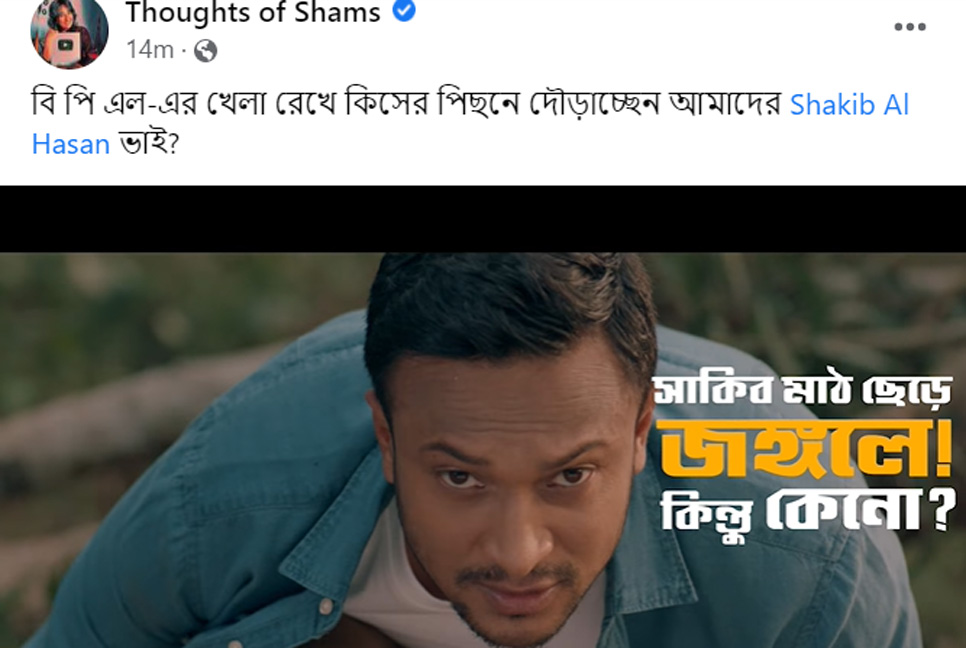The image size is (966, 648).
Task: Click the YouTube play plaque in avatar
Action: click(65, 47)
